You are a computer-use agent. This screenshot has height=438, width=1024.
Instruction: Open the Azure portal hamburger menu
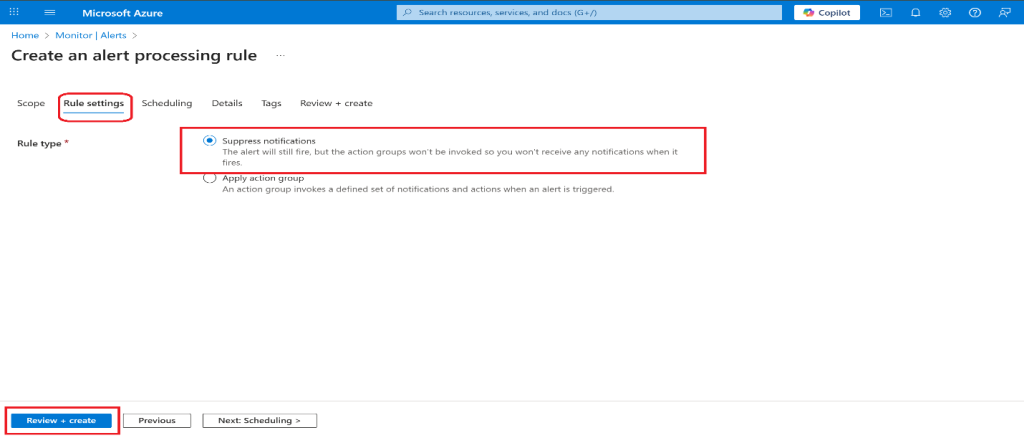pyautogui.click(x=50, y=12)
